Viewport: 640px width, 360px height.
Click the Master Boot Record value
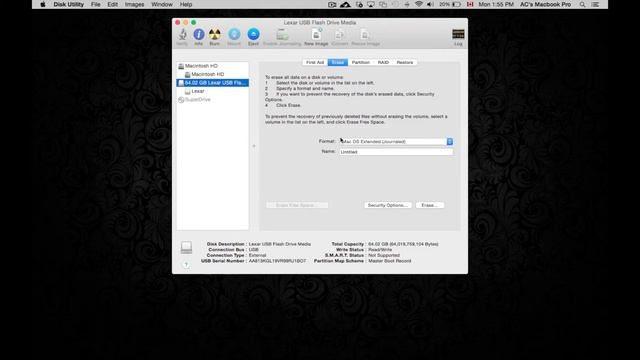(390, 261)
